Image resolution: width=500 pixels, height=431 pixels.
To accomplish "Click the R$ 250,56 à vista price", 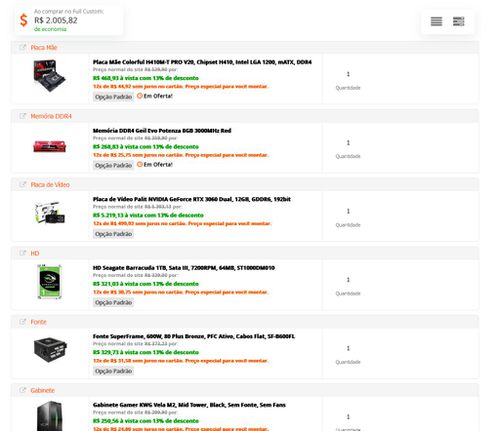I will click(x=146, y=421).
